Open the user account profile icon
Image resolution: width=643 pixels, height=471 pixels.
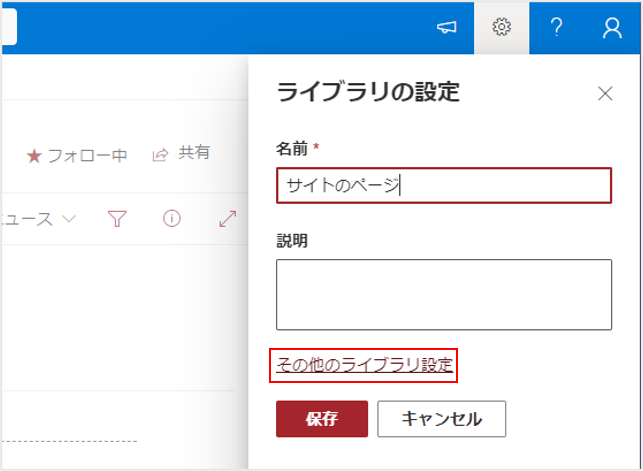pyautogui.click(x=612, y=28)
